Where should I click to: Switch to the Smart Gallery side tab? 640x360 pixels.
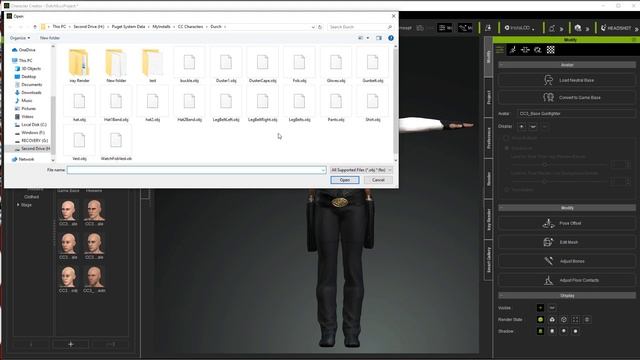tap(489, 260)
